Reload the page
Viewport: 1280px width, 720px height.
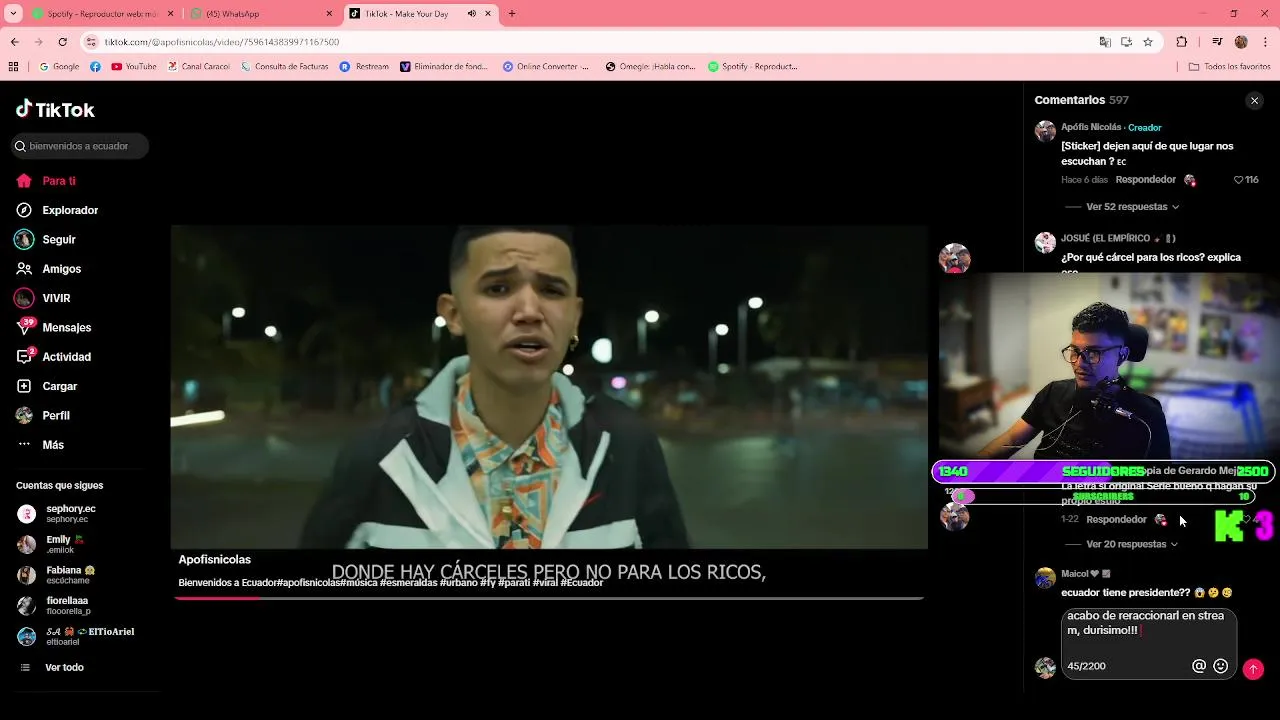pos(62,42)
